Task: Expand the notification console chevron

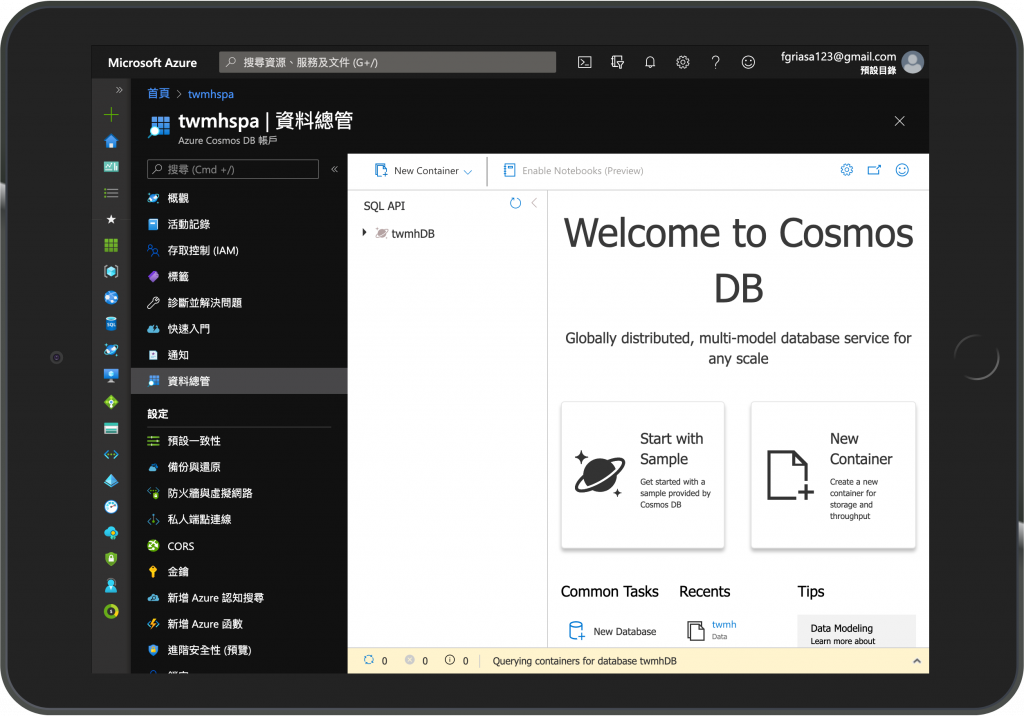Action: [916, 660]
